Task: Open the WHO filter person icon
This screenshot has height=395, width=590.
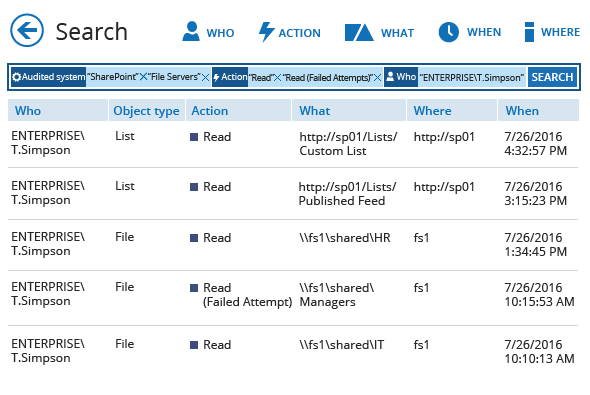Action: (x=191, y=32)
